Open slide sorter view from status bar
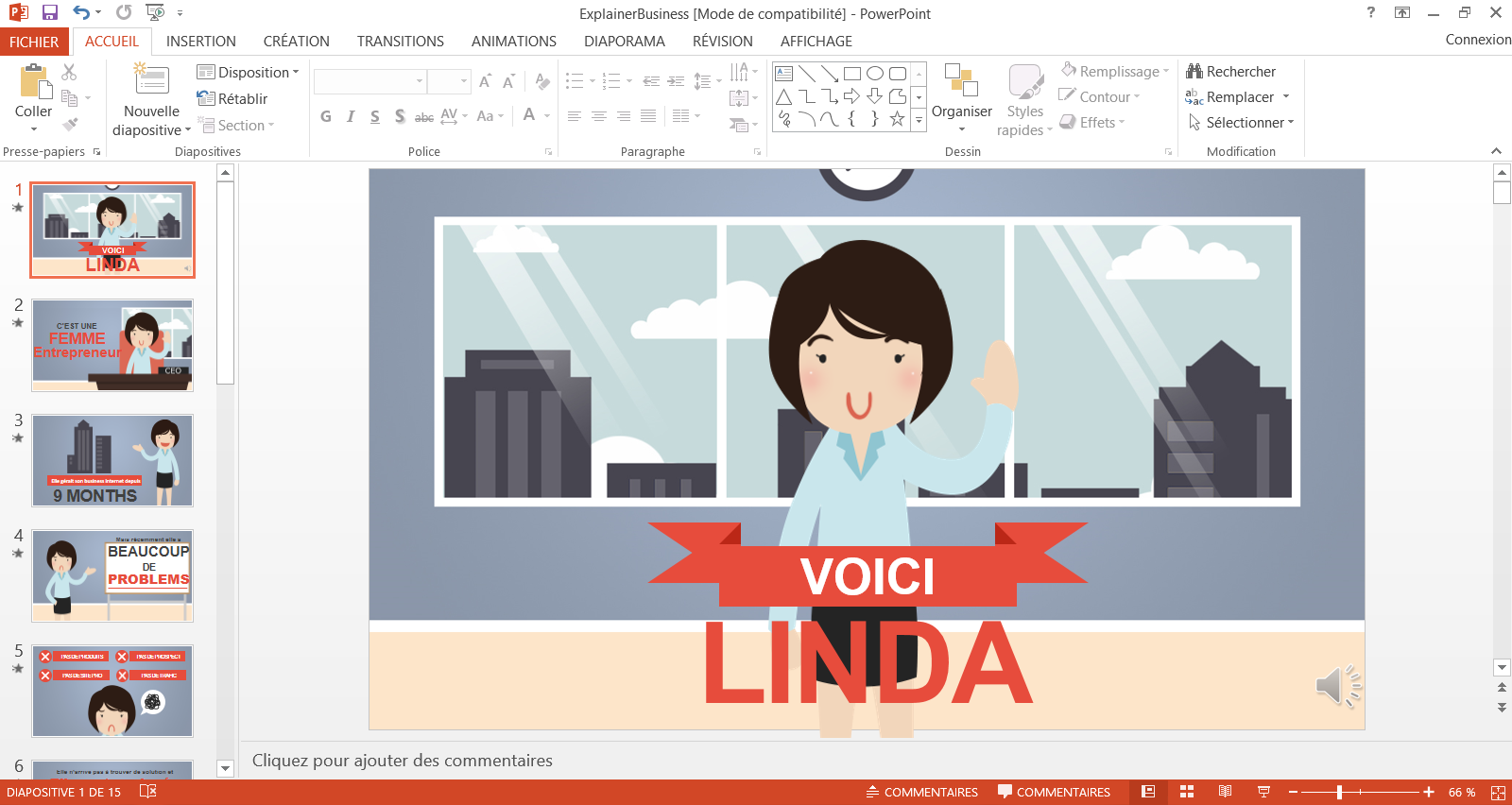This screenshot has height=805, width=1512. (1187, 792)
